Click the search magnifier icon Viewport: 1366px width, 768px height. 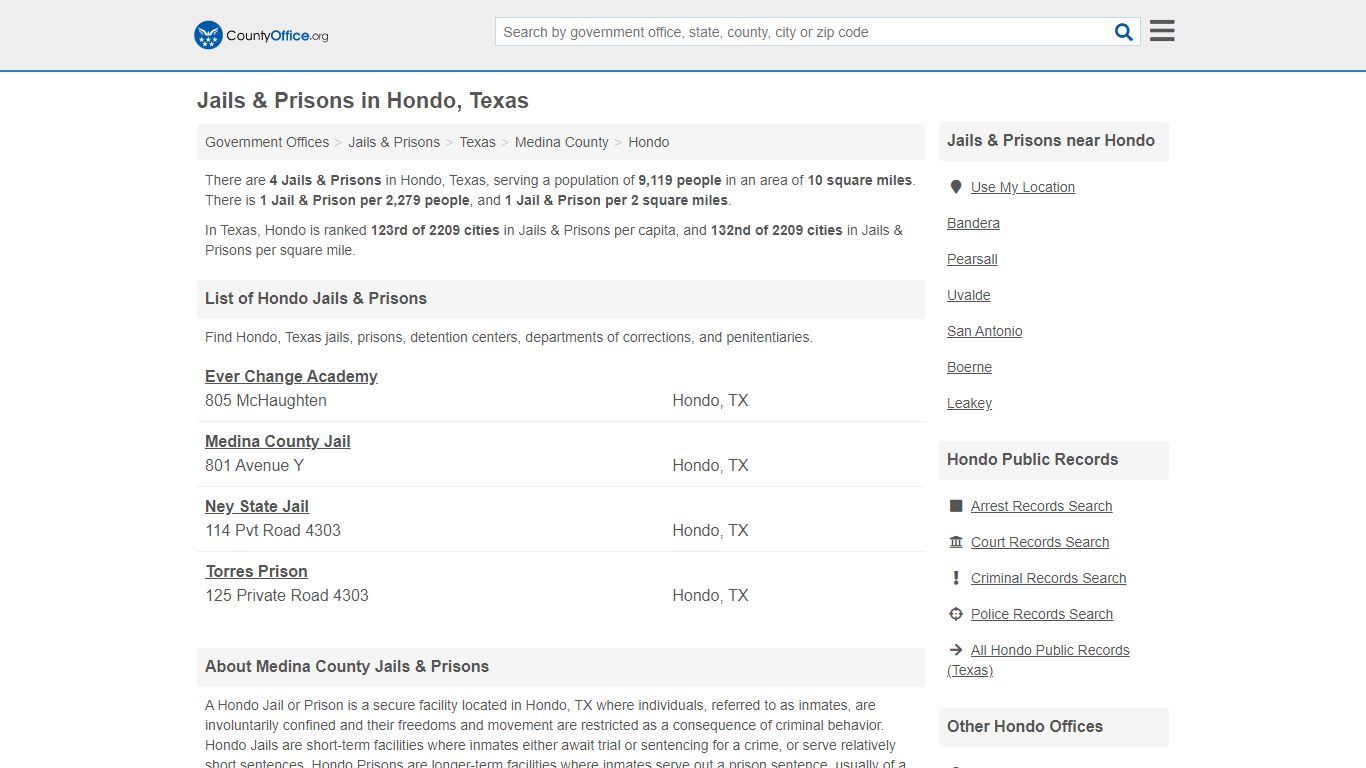click(x=1124, y=32)
